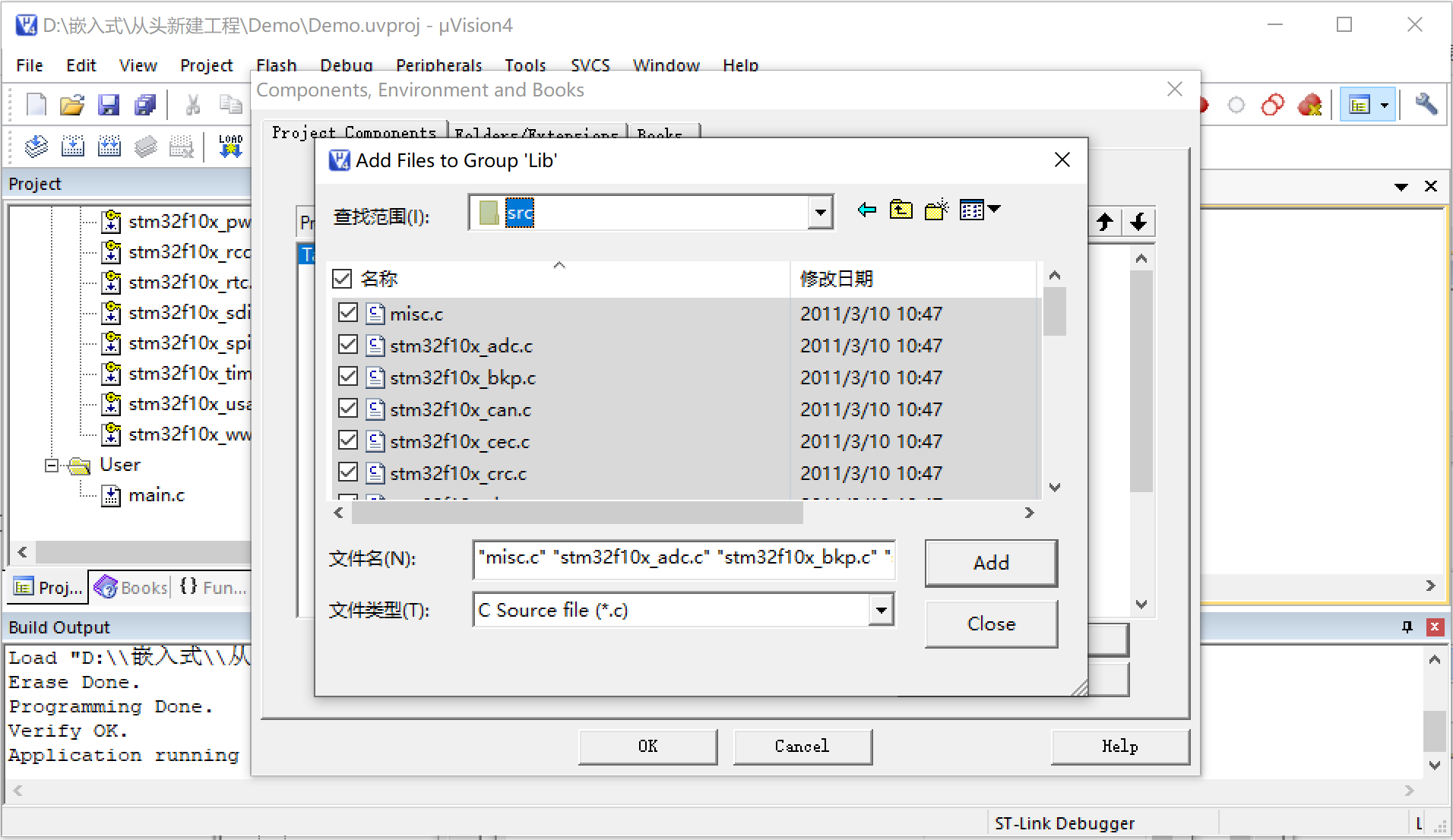The width and height of the screenshot is (1453, 840).
Task: Uncheck the misc.c file checkbox
Action: 347,312
